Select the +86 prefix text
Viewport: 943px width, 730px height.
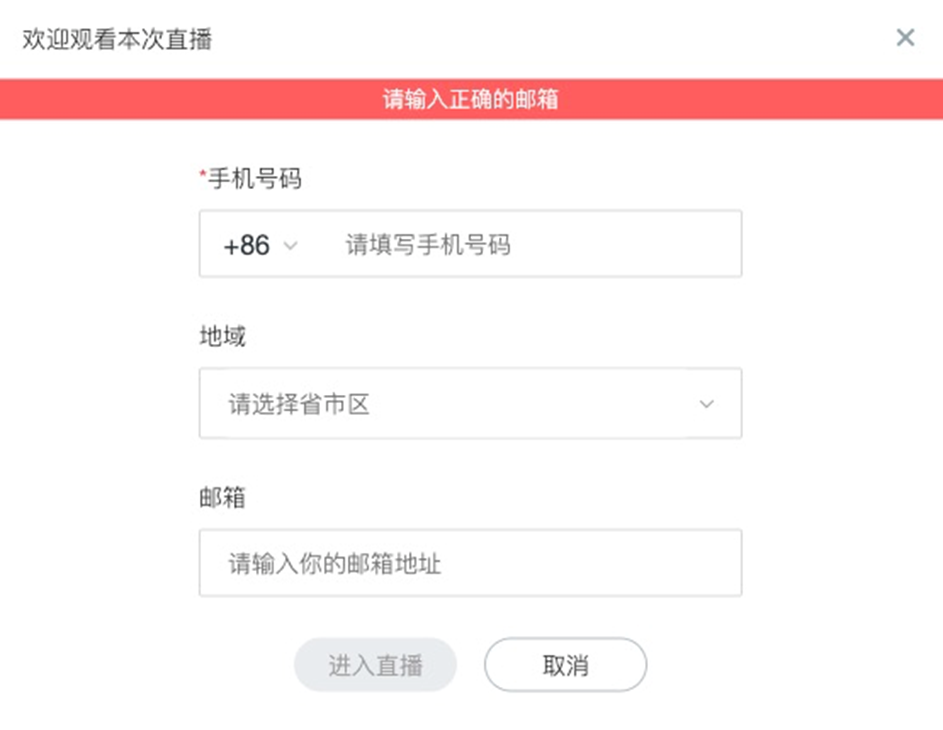(x=246, y=245)
